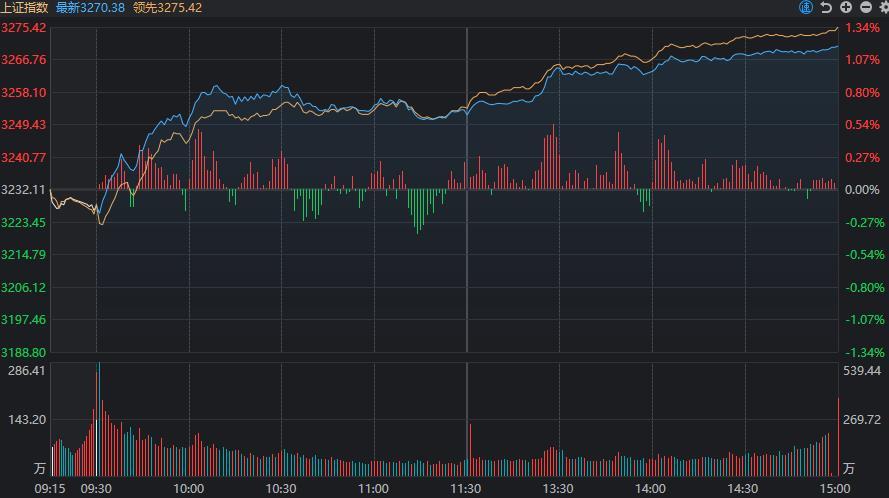889x498 pixels.
Task: Click the 1.34% top percentage label
Action: [862, 27]
